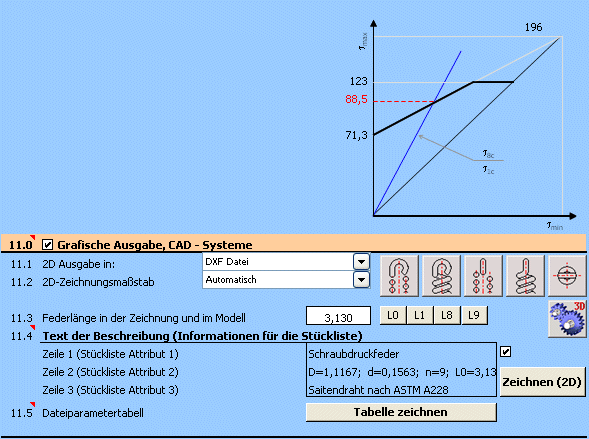
Task: Click the red comment marker beside 11.0
Action: coord(33,237)
